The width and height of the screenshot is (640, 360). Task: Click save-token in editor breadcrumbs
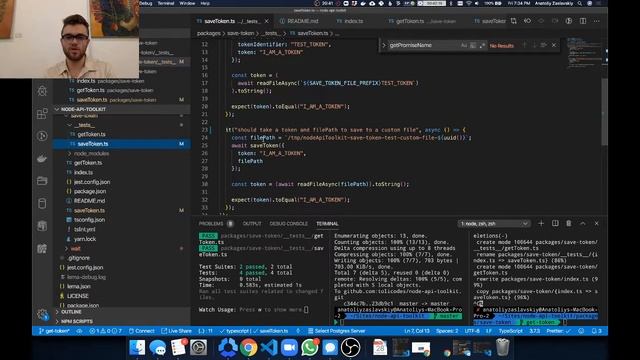240,33
